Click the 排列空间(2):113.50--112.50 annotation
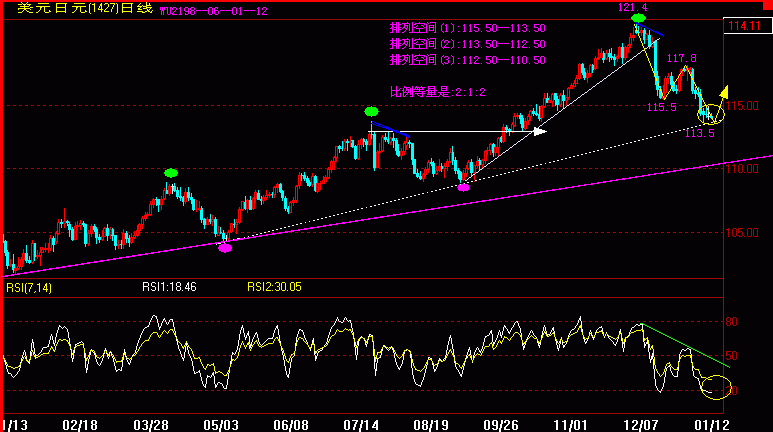This screenshot has height=432, width=773. click(x=467, y=44)
